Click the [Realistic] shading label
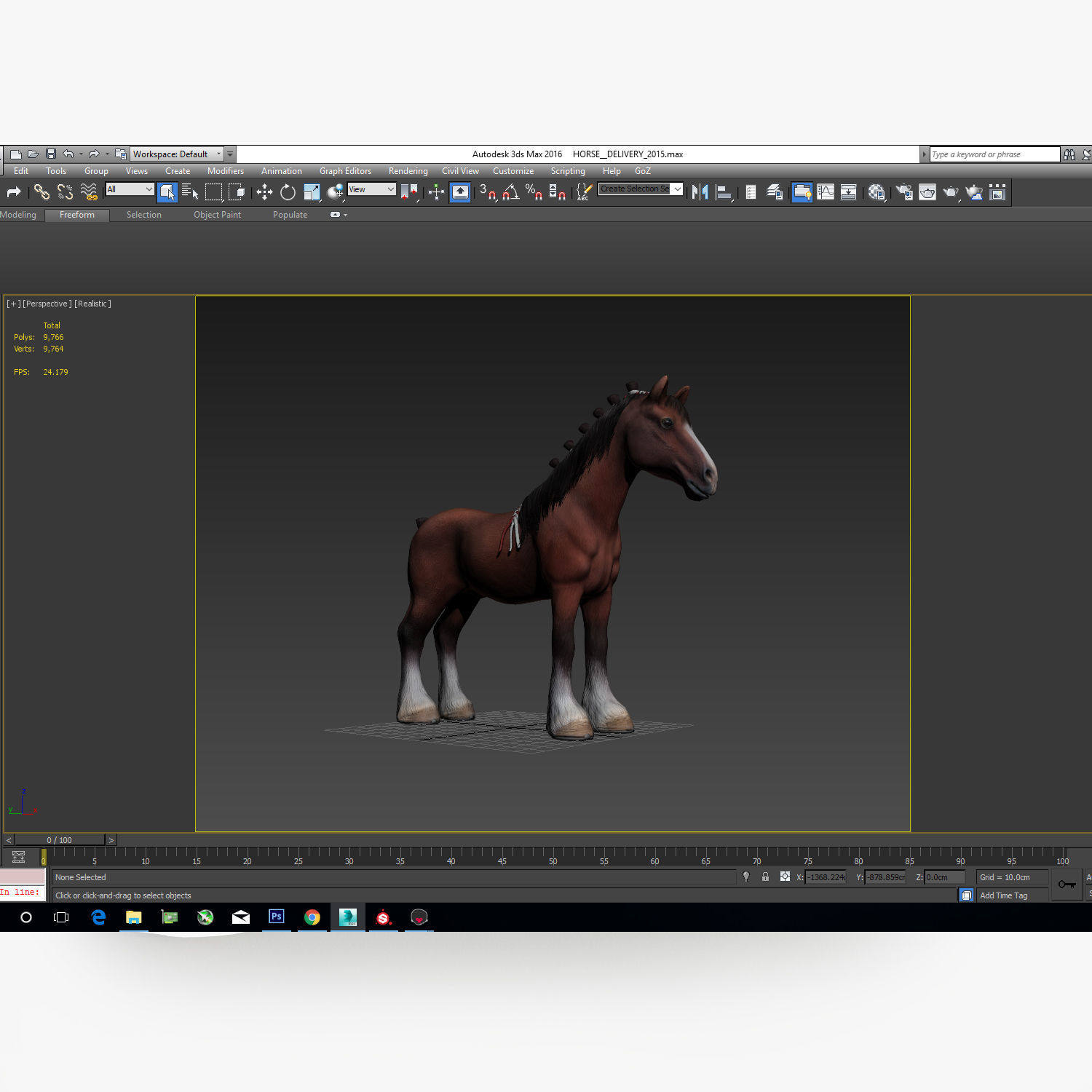The width and height of the screenshot is (1092, 1092). click(x=92, y=304)
